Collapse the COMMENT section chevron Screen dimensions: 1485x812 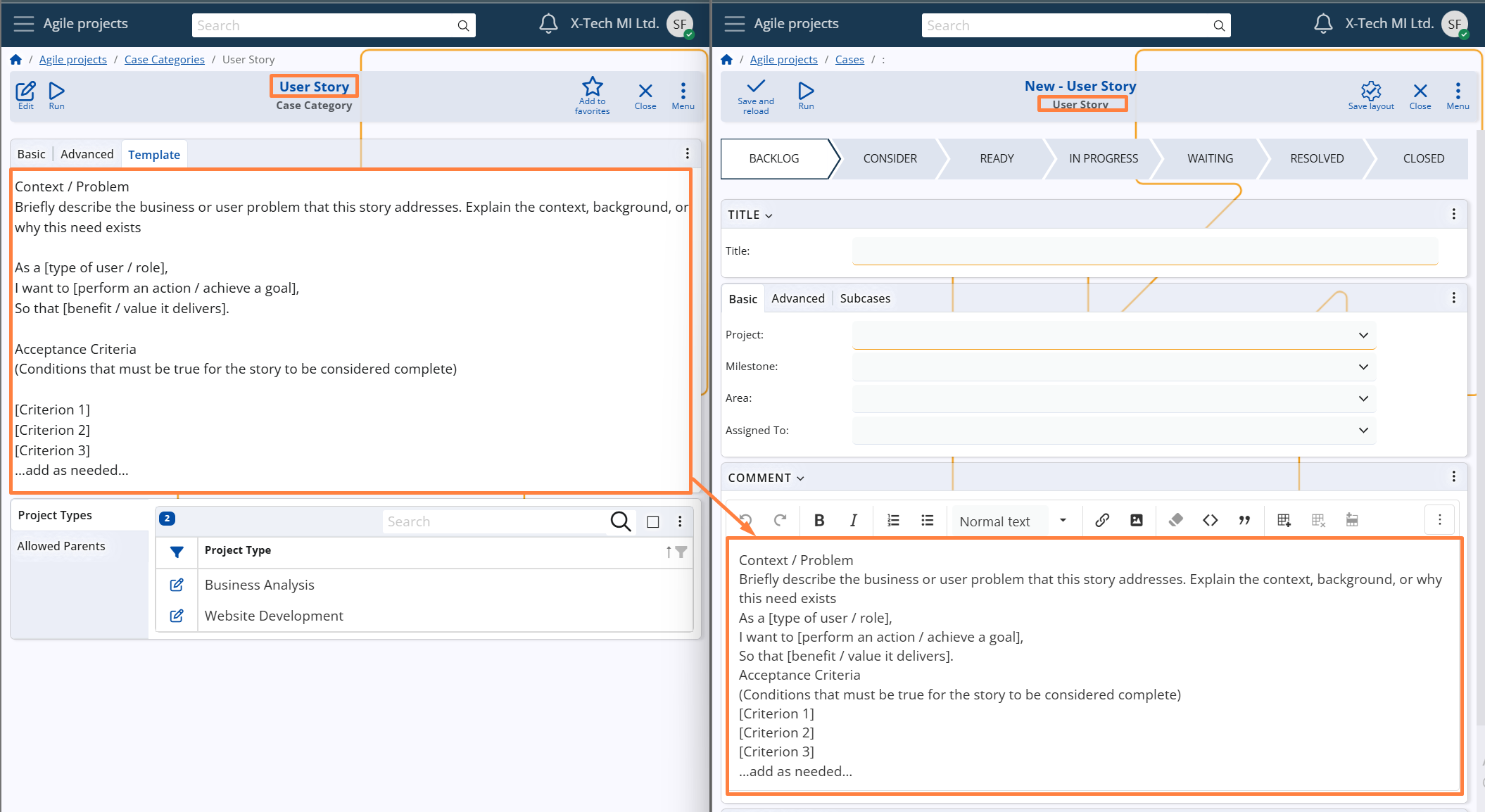[800, 478]
